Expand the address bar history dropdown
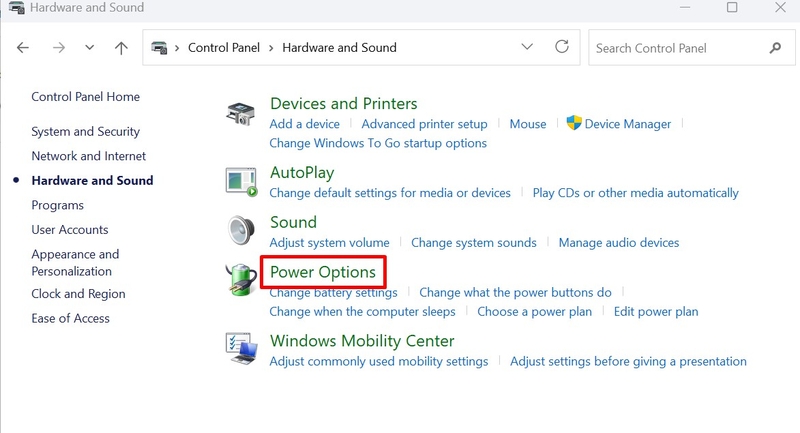 (527, 47)
